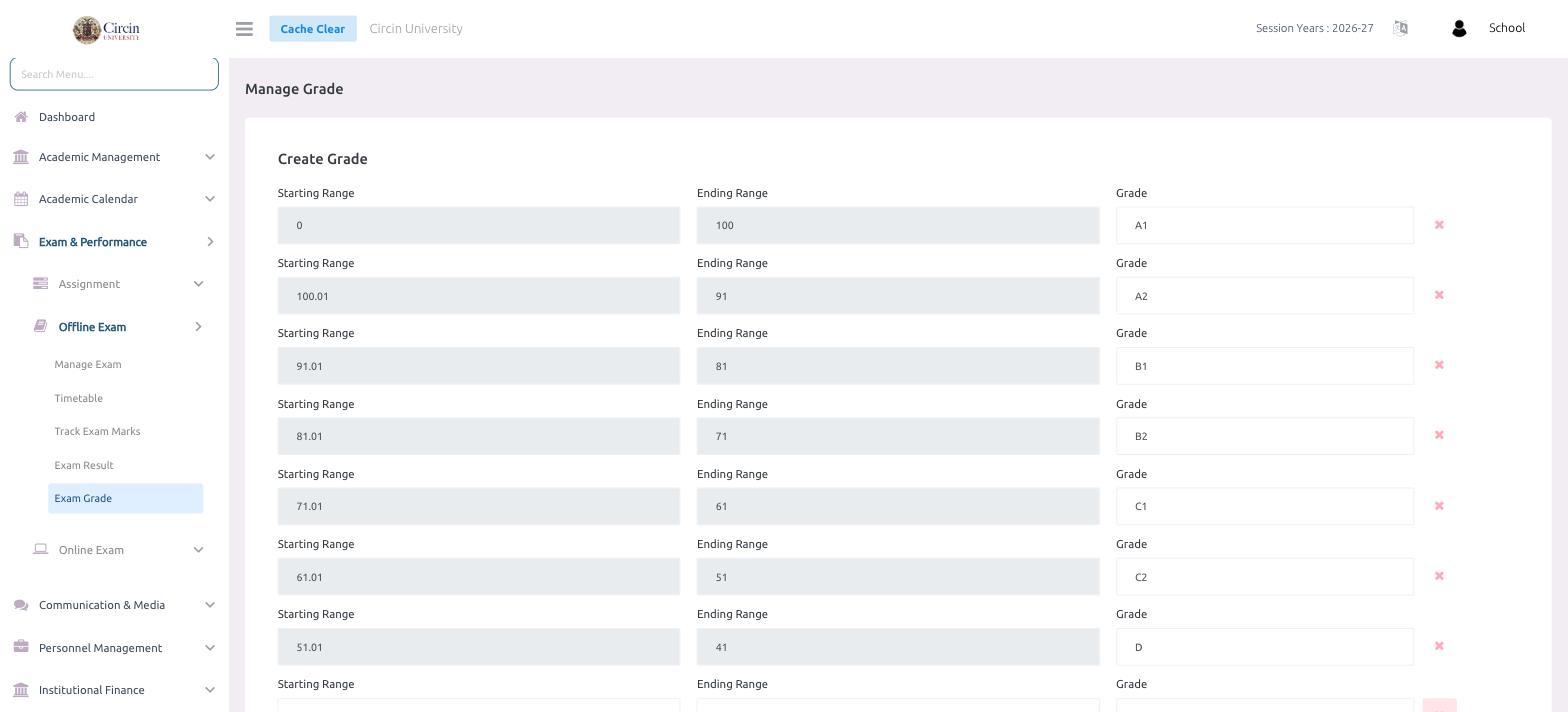Click Ending Range field showing 91
The image size is (1568, 712).
(x=898, y=296)
